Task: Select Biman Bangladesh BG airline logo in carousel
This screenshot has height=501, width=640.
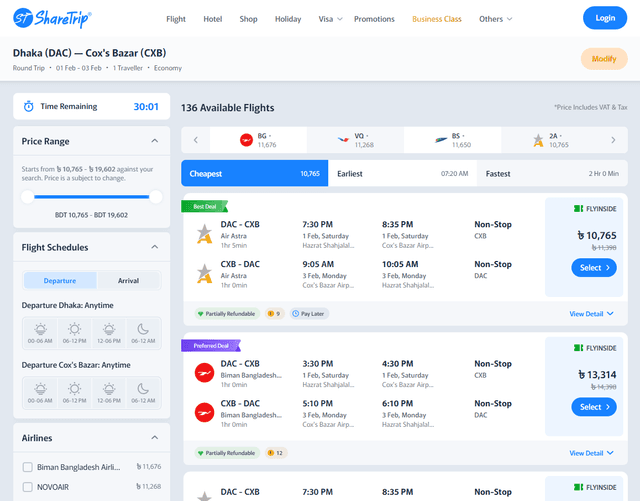Action: [x=246, y=140]
